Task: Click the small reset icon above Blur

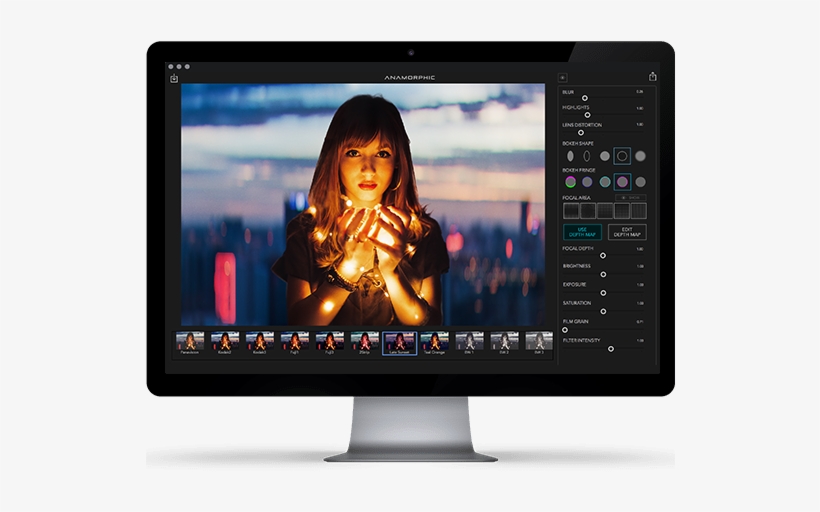Action: click(563, 77)
